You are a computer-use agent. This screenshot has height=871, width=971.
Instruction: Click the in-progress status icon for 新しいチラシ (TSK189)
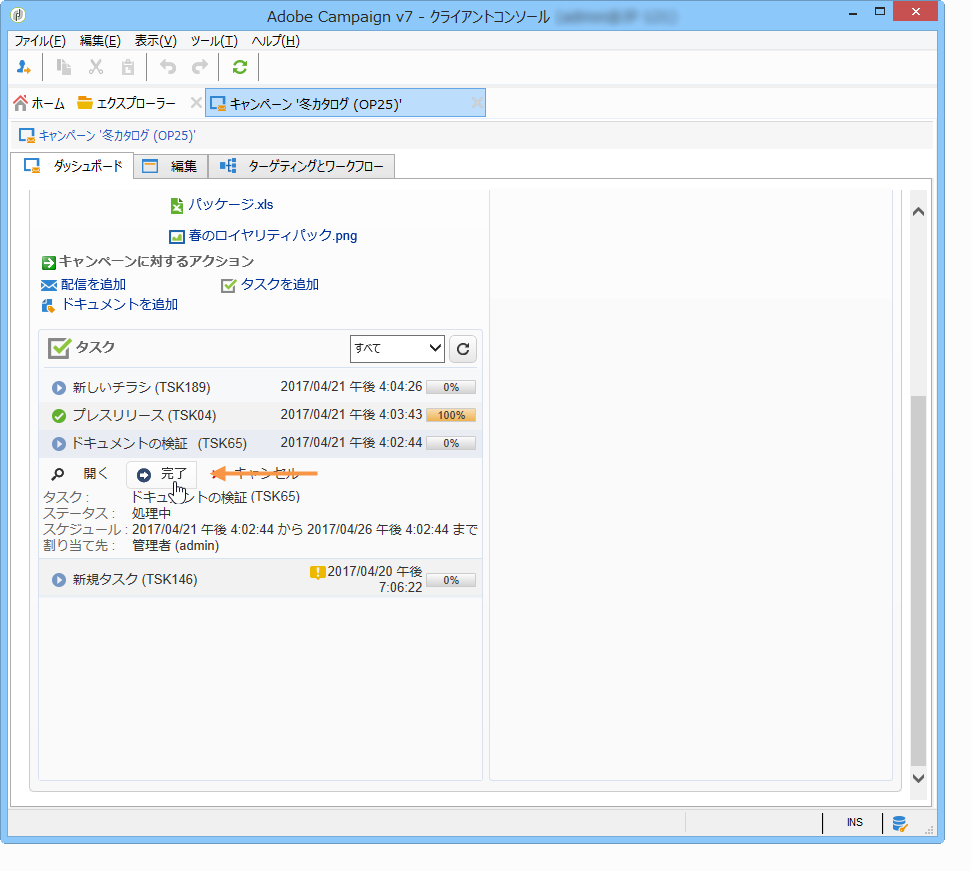[x=59, y=388]
